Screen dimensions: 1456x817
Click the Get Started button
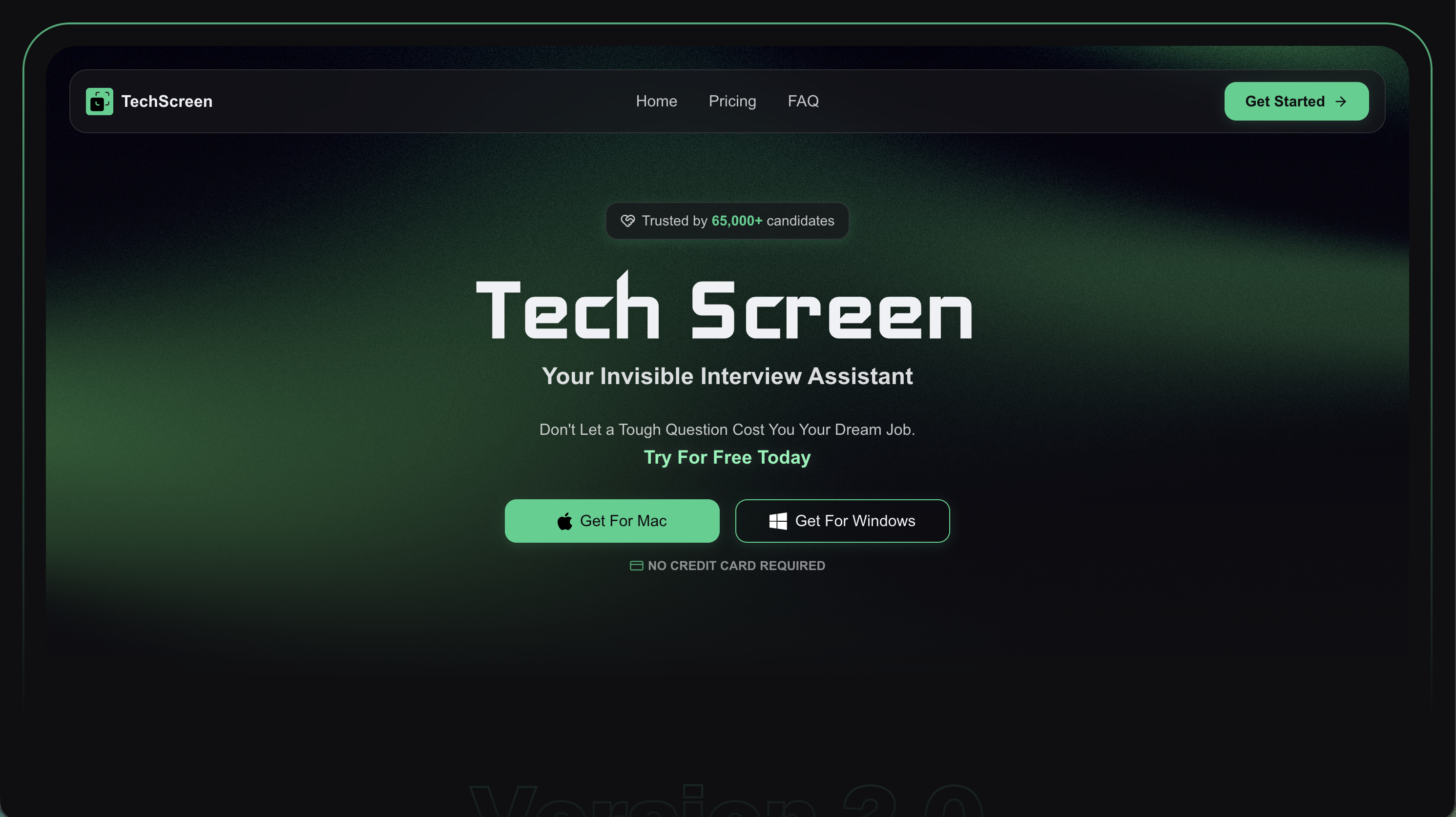pos(1296,101)
